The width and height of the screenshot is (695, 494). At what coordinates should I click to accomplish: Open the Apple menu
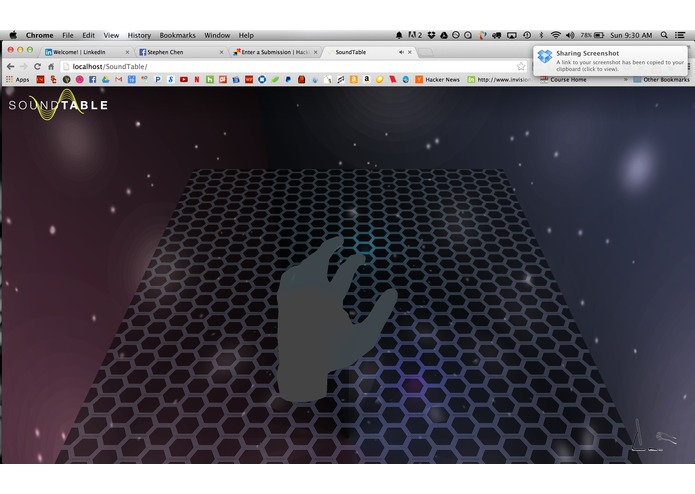(x=13, y=35)
